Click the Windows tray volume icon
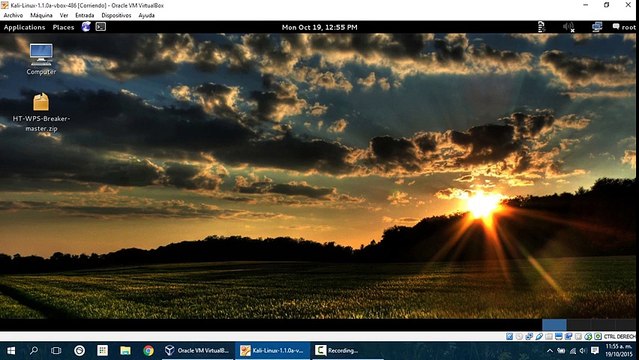 point(583,351)
